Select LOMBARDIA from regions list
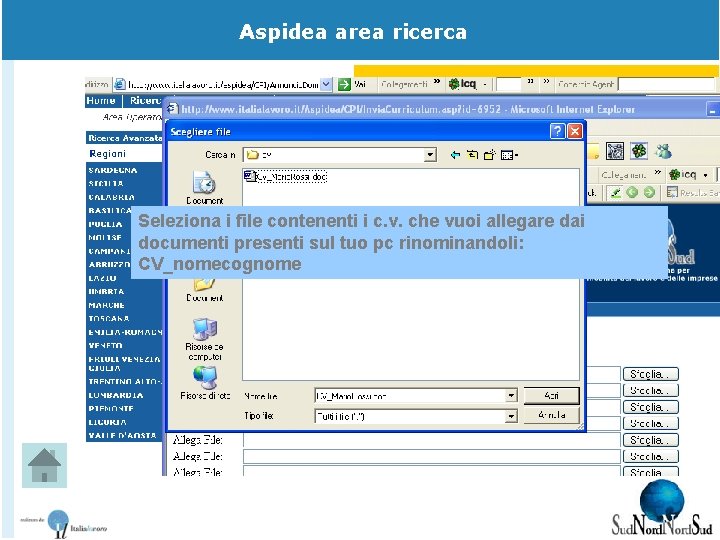The image size is (720, 540). point(116,395)
